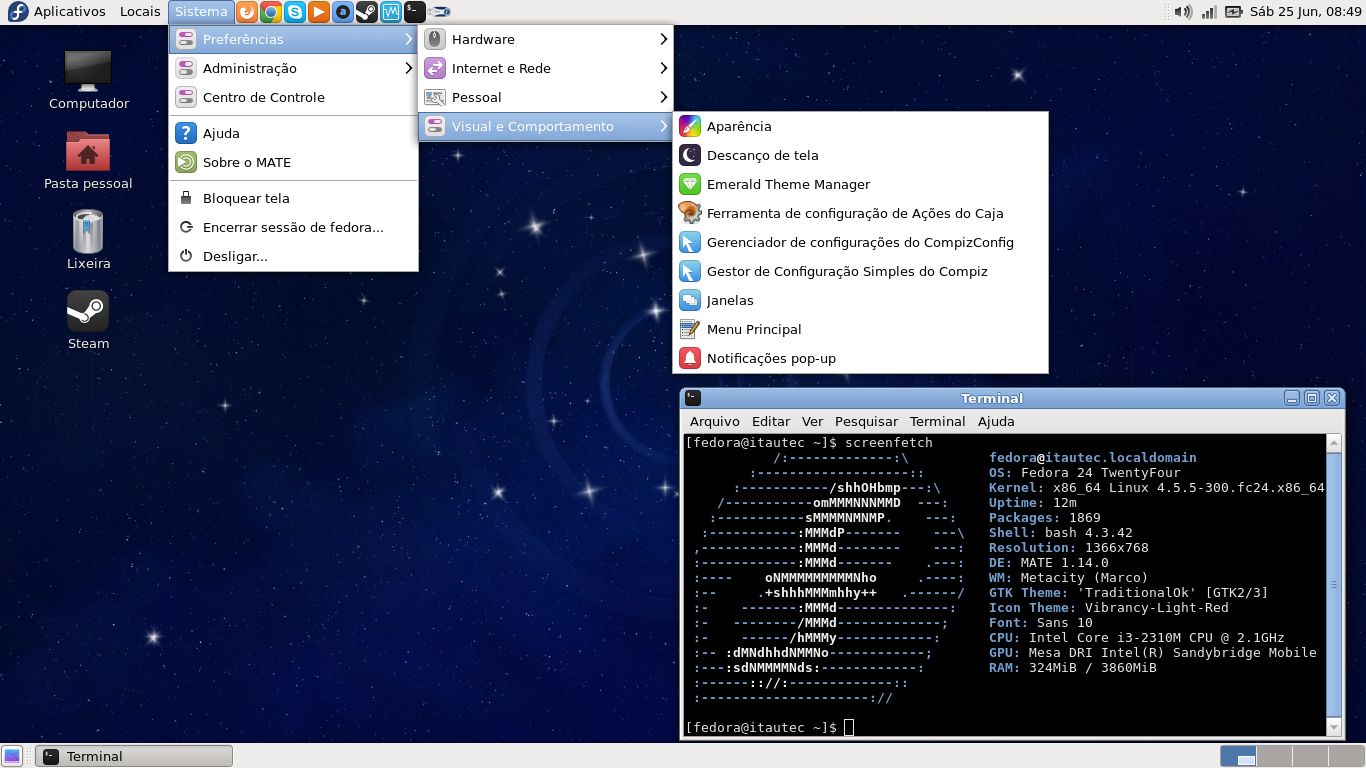1366x768 pixels.
Task: Open the Lixeira trash icon on the desktop
Action: coord(88,239)
